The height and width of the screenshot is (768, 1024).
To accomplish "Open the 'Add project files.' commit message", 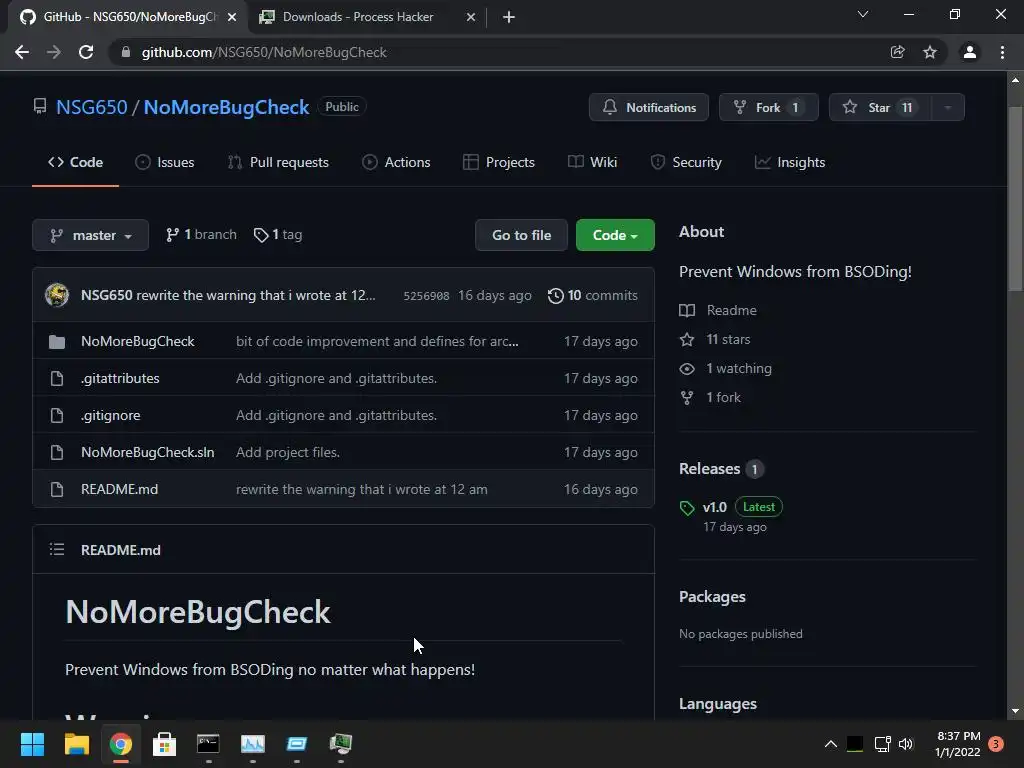I will 288,452.
